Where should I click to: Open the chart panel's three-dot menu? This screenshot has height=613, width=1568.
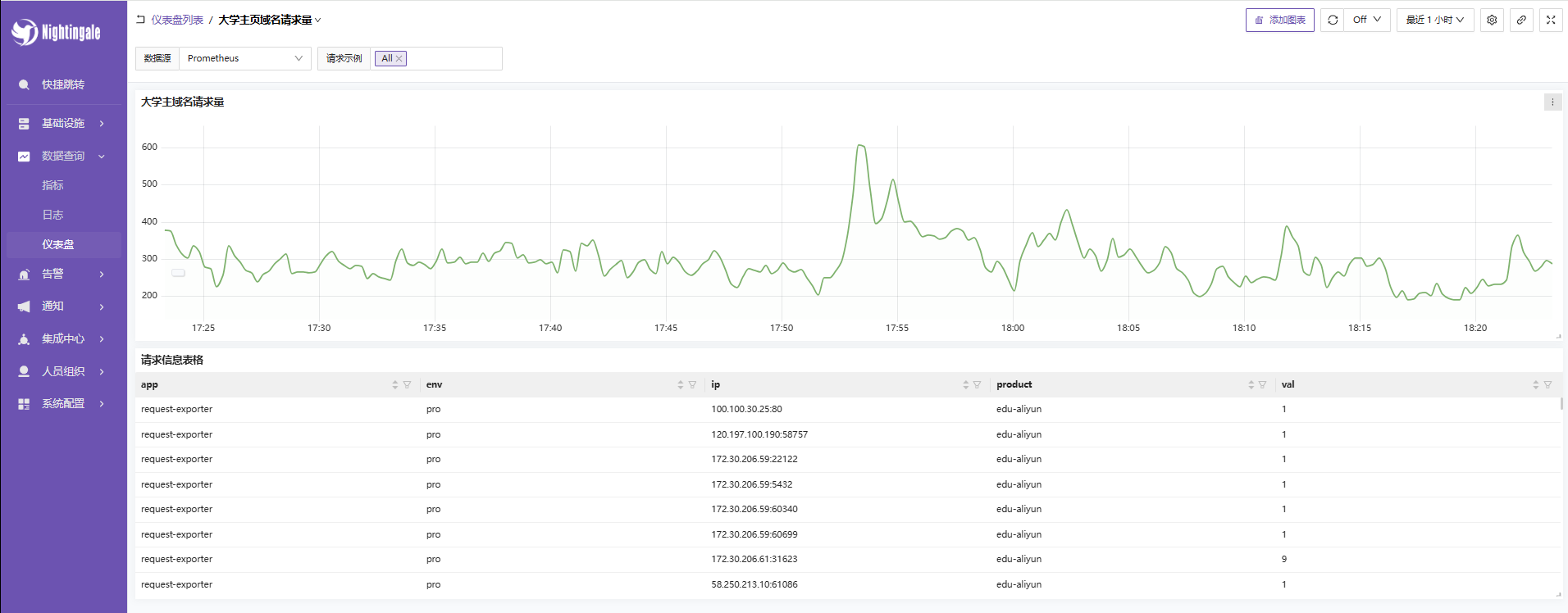(1552, 102)
